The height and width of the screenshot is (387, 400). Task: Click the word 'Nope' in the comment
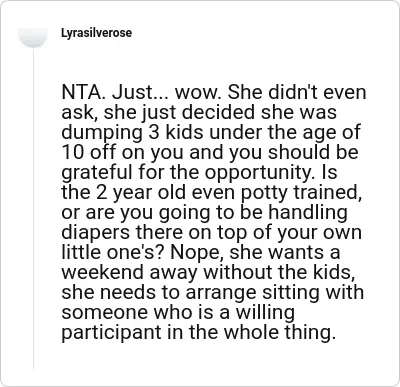(196, 252)
